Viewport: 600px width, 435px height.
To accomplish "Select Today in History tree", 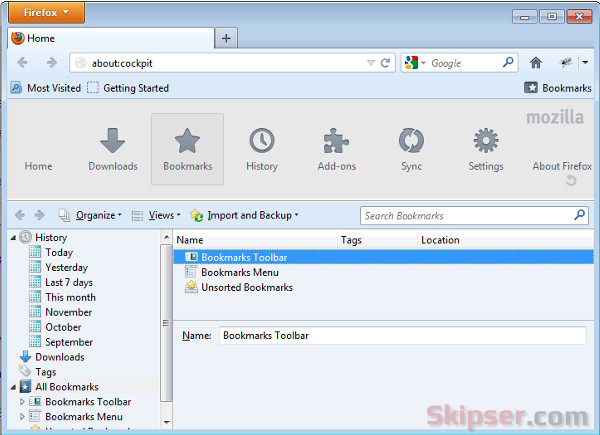I will pyautogui.click(x=59, y=253).
